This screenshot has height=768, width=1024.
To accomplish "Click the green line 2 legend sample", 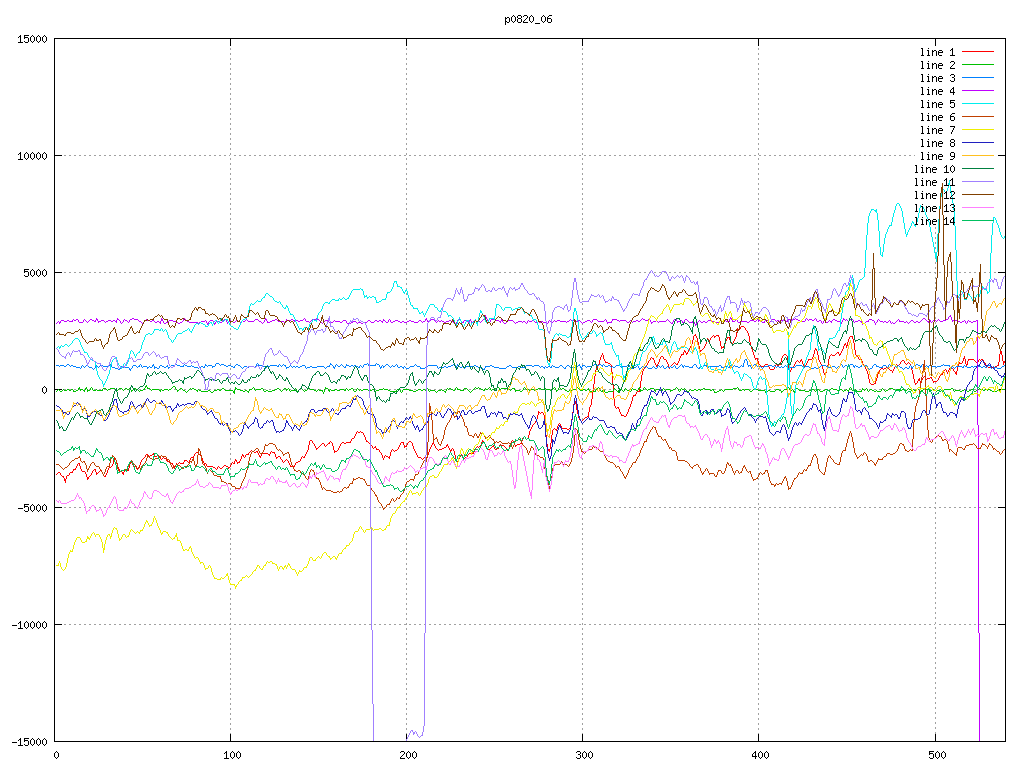I will (x=978, y=65).
